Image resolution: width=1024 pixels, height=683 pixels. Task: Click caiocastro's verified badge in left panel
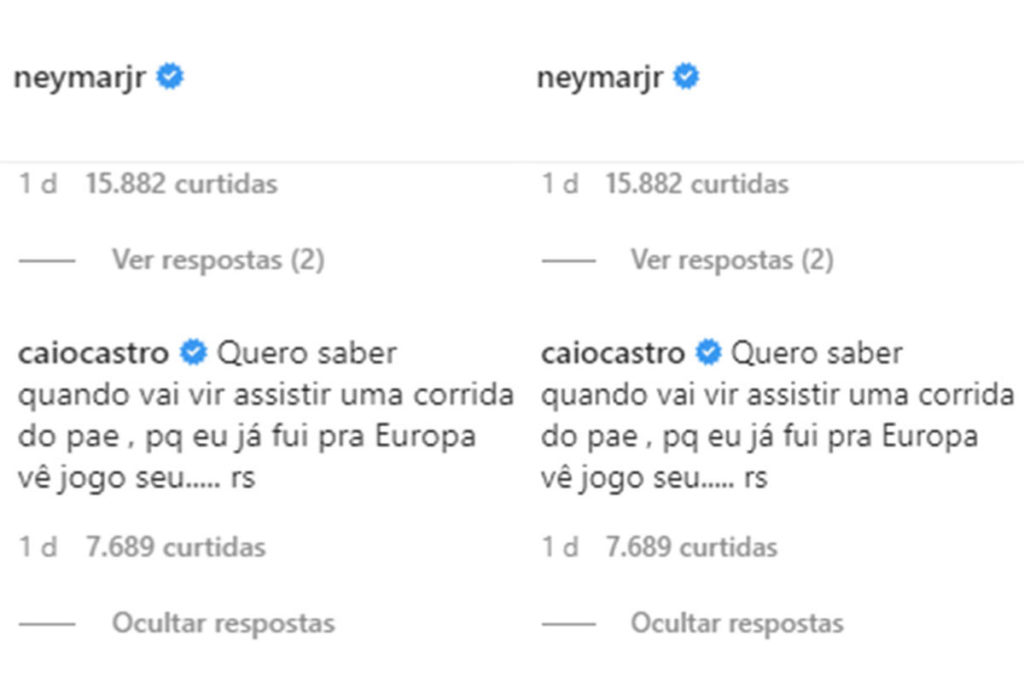[193, 353]
